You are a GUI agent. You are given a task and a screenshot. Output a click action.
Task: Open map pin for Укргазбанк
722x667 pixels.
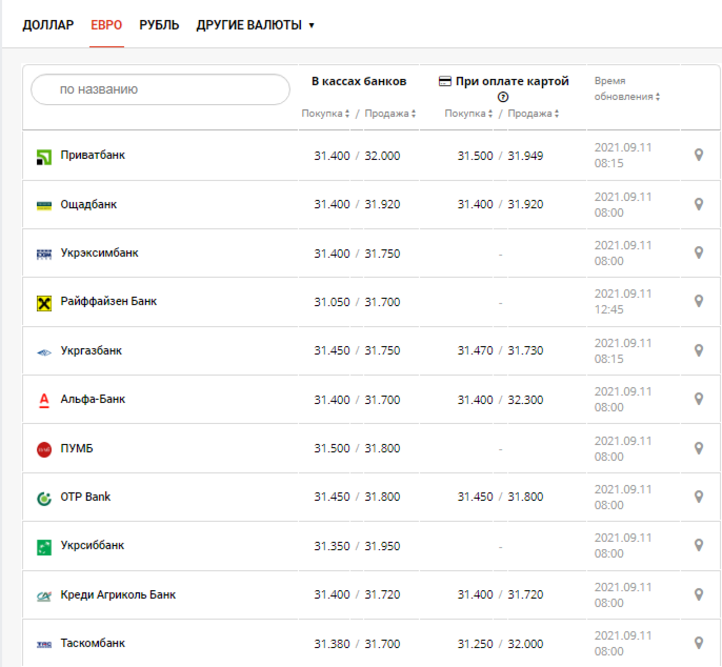(699, 350)
